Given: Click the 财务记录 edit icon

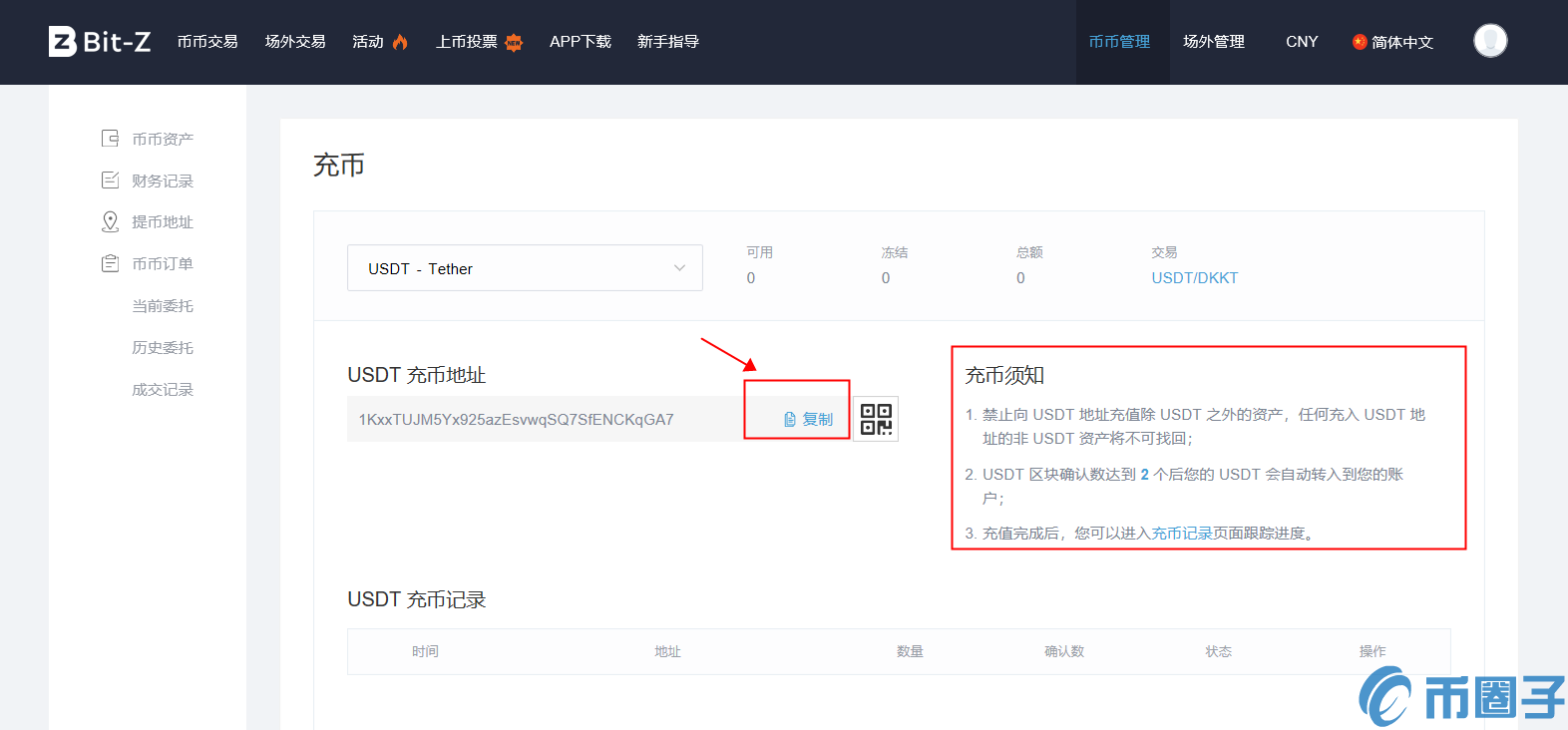Looking at the screenshot, I should 110,181.
